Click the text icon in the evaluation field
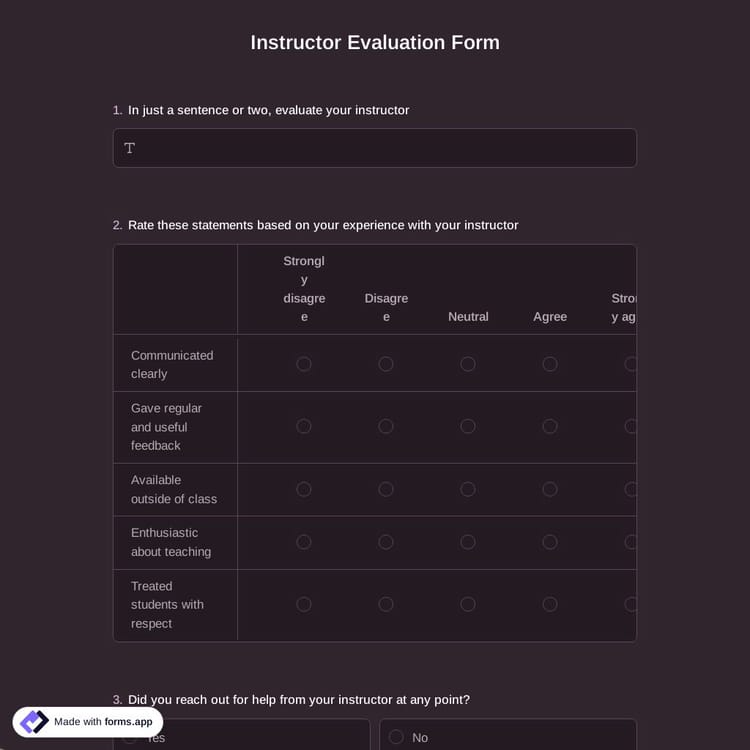The image size is (750, 750). (130, 148)
